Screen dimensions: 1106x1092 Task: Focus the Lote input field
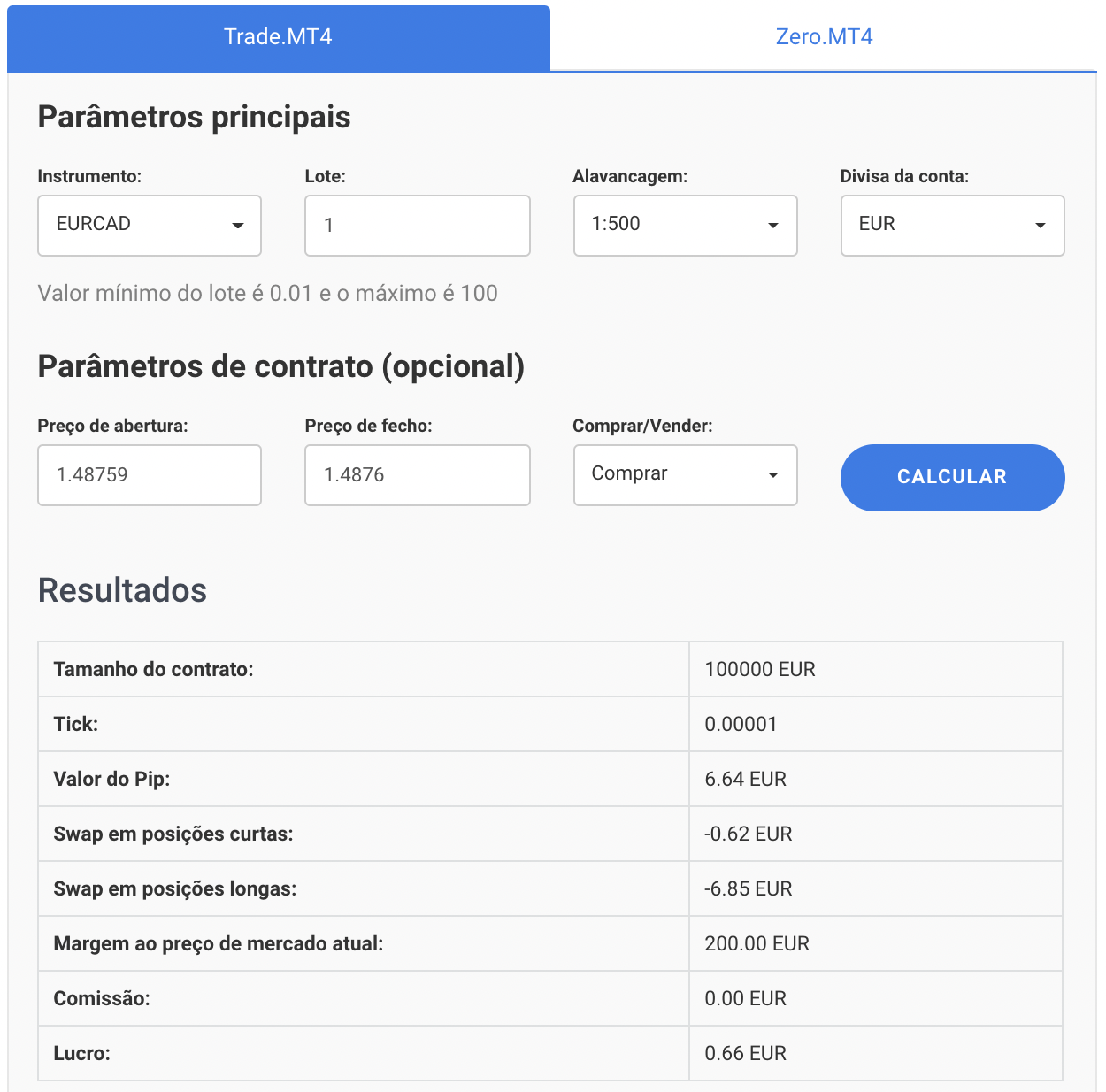(418, 226)
